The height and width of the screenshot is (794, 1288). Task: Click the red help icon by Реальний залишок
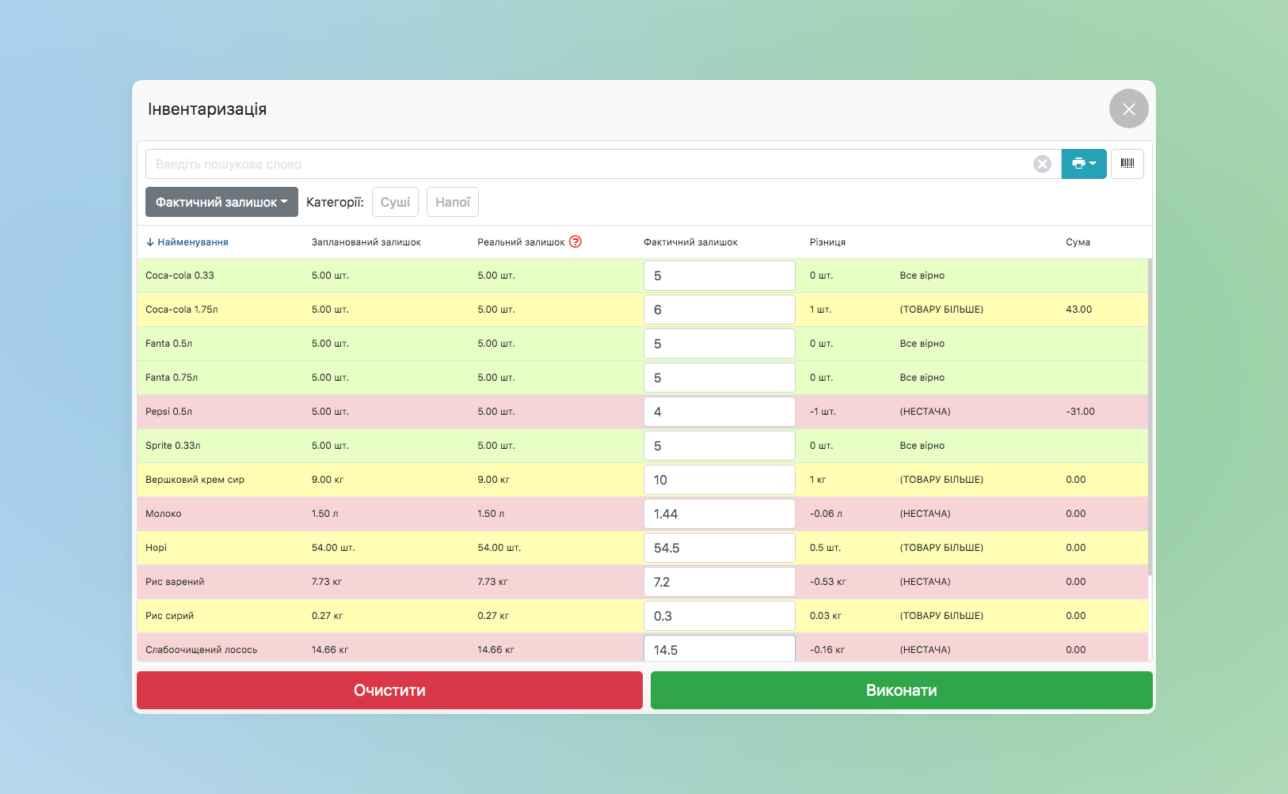575,242
